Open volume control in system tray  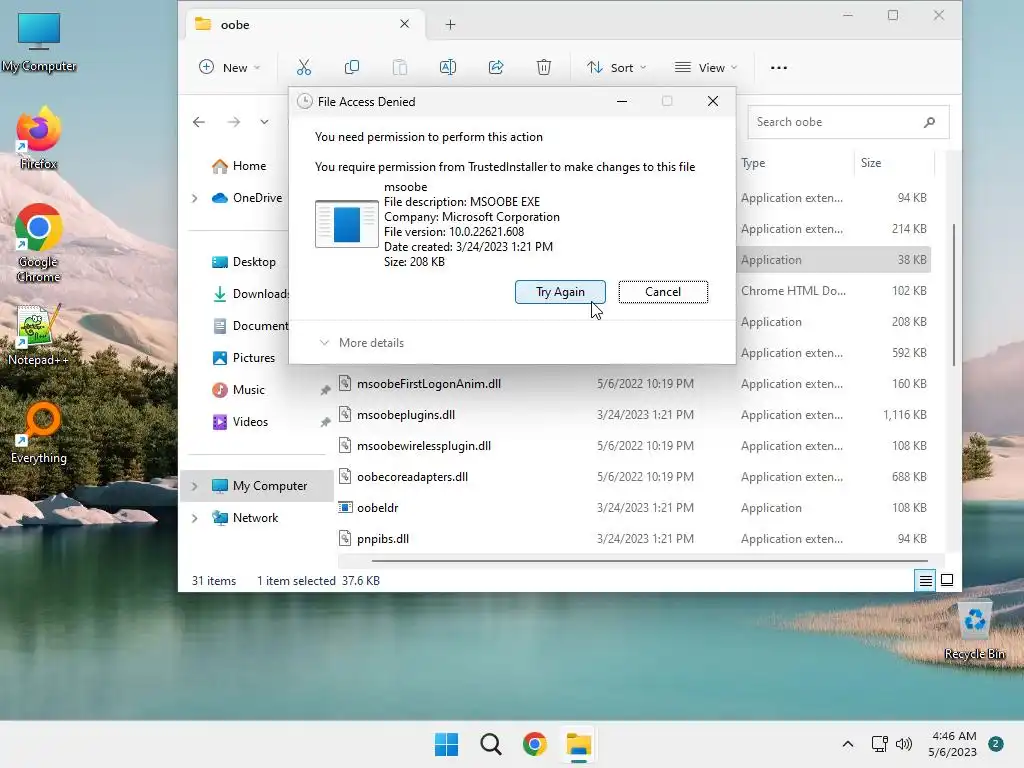pyautogui.click(x=904, y=744)
